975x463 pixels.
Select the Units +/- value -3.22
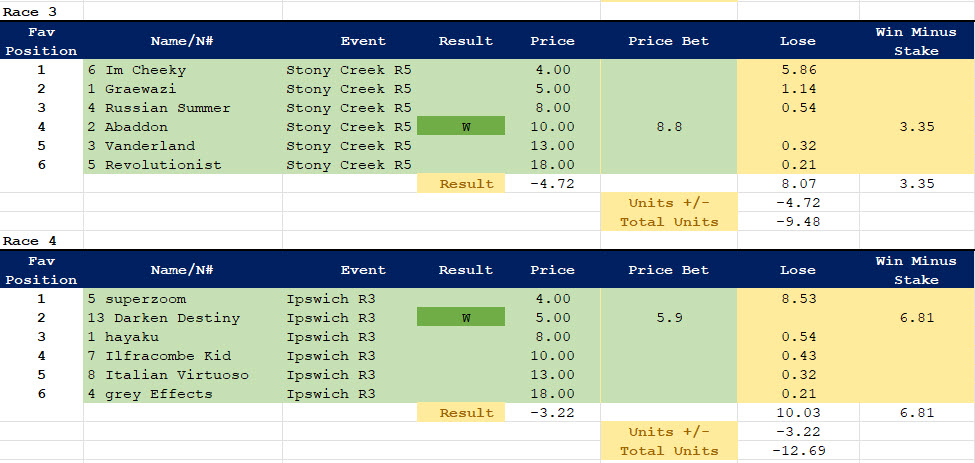797,432
